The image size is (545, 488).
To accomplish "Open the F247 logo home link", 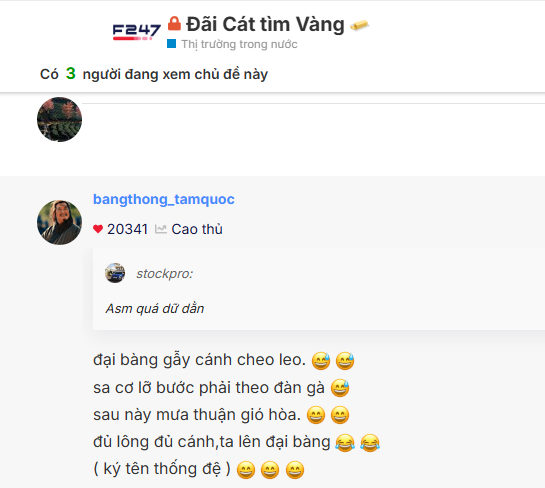I will click(137, 32).
